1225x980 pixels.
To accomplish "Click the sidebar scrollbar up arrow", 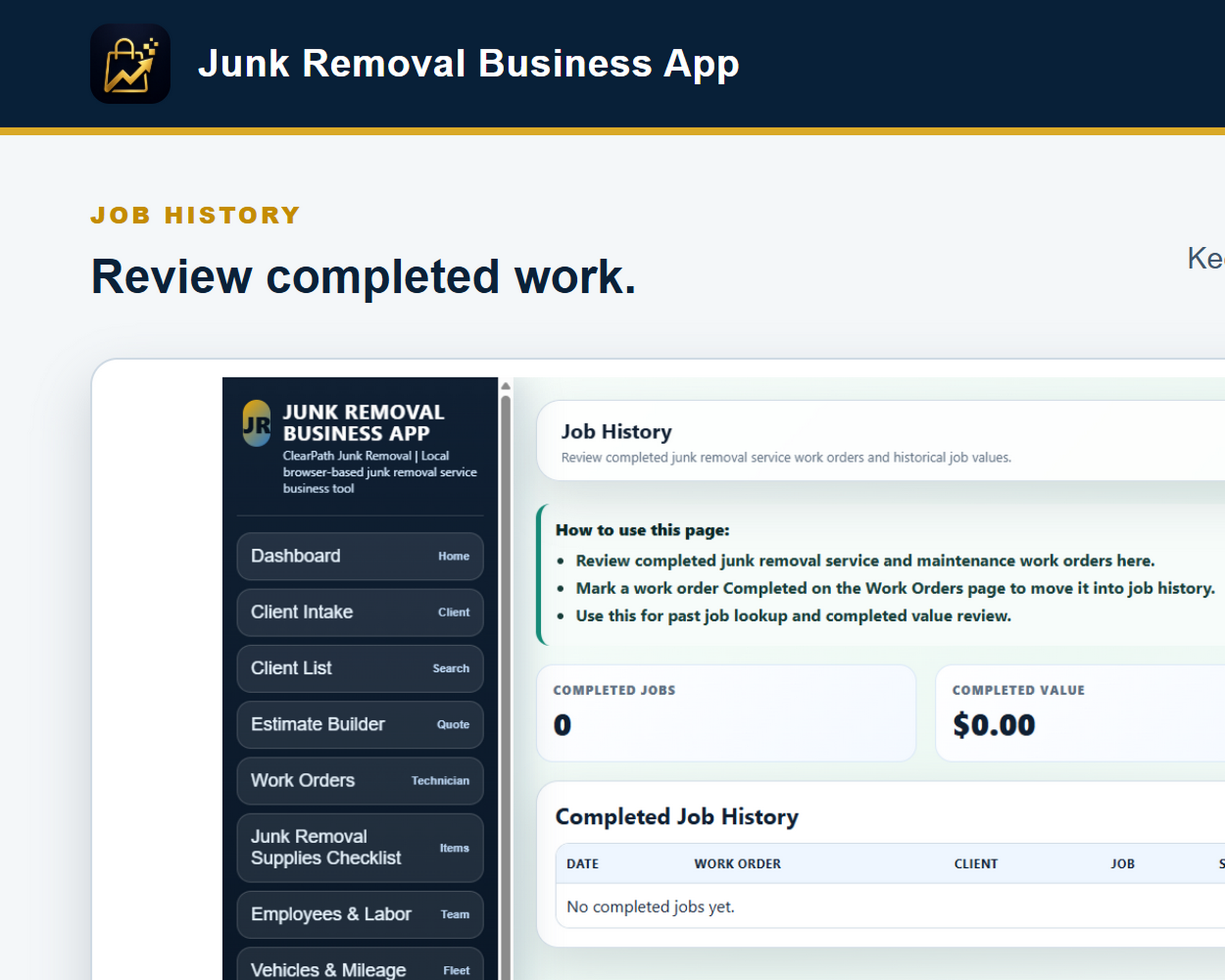I will coord(505,386).
